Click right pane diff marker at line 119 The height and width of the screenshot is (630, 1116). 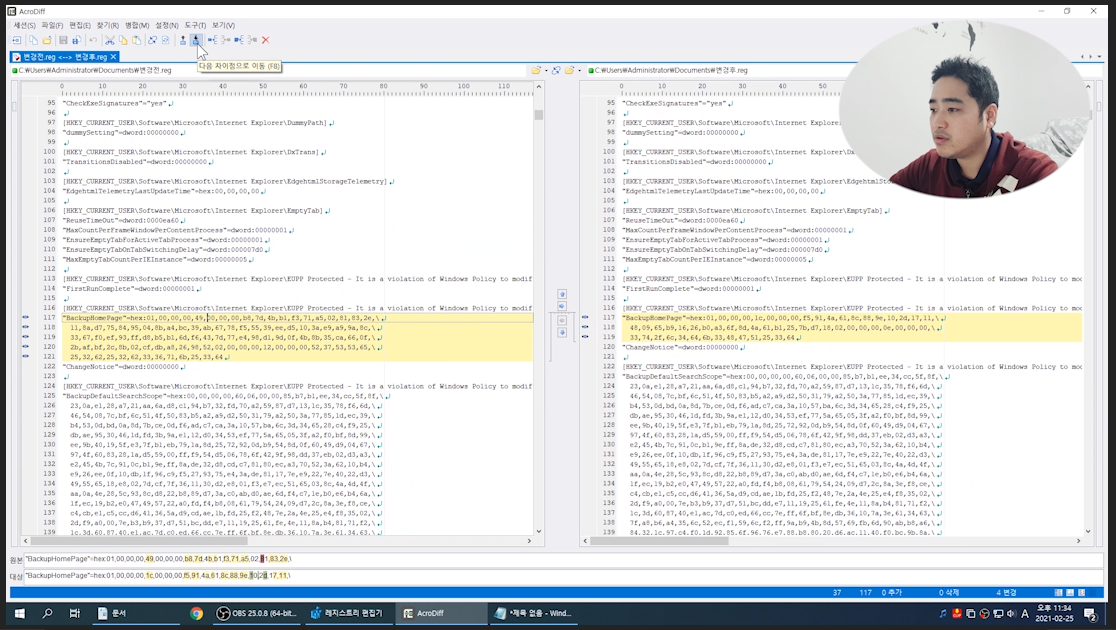tap(585, 337)
